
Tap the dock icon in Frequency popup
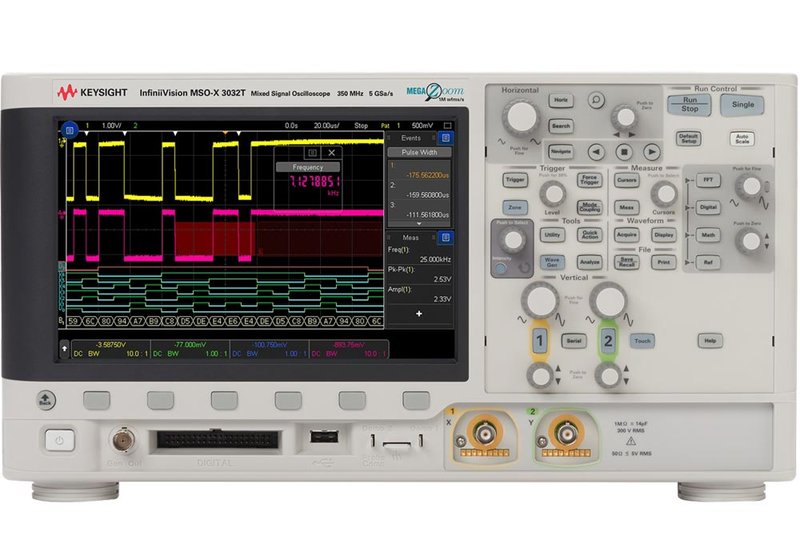tap(312, 152)
